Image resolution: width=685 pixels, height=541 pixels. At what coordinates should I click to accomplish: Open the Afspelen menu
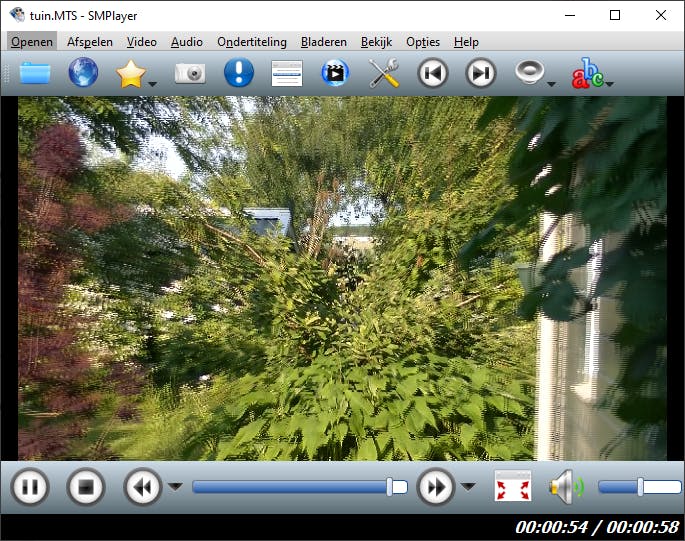pos(90,42)
